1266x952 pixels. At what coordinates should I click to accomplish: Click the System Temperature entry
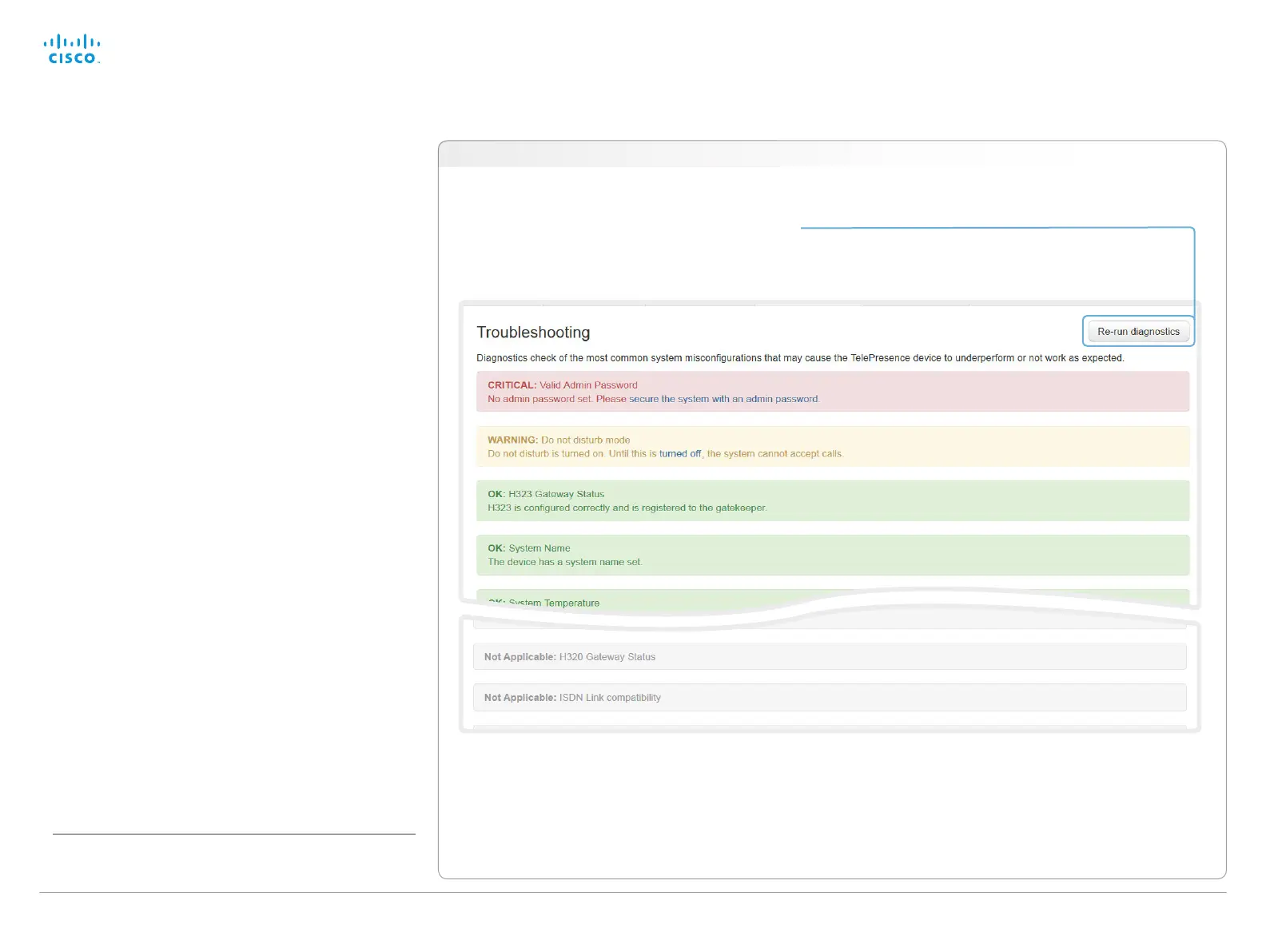[833, 601]
